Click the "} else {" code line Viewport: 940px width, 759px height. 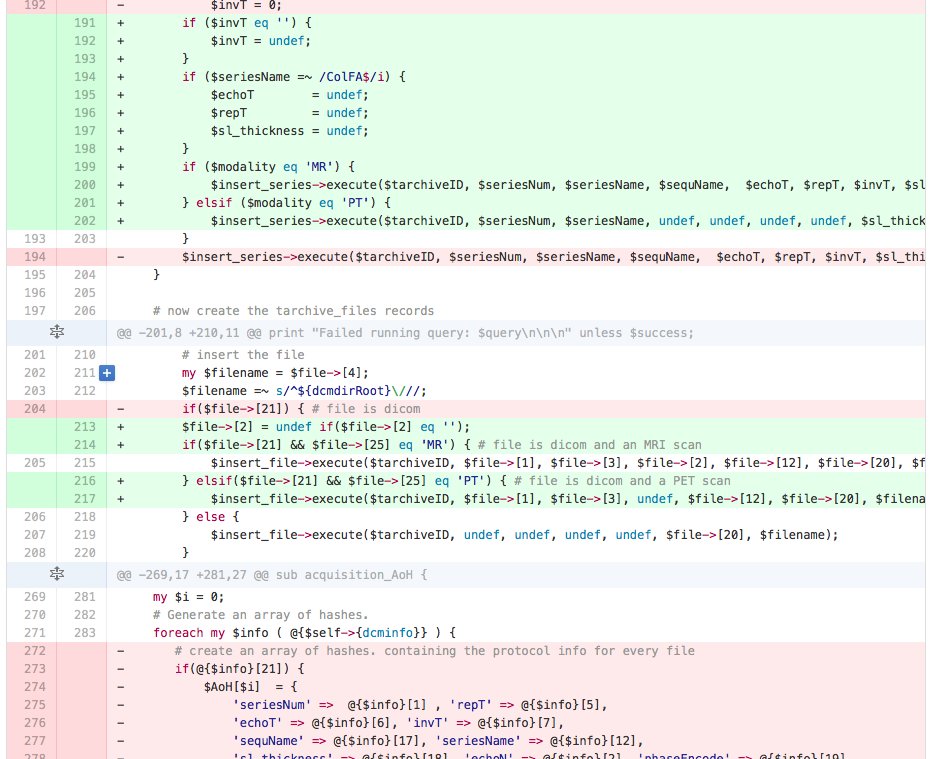tap(210, 517)
